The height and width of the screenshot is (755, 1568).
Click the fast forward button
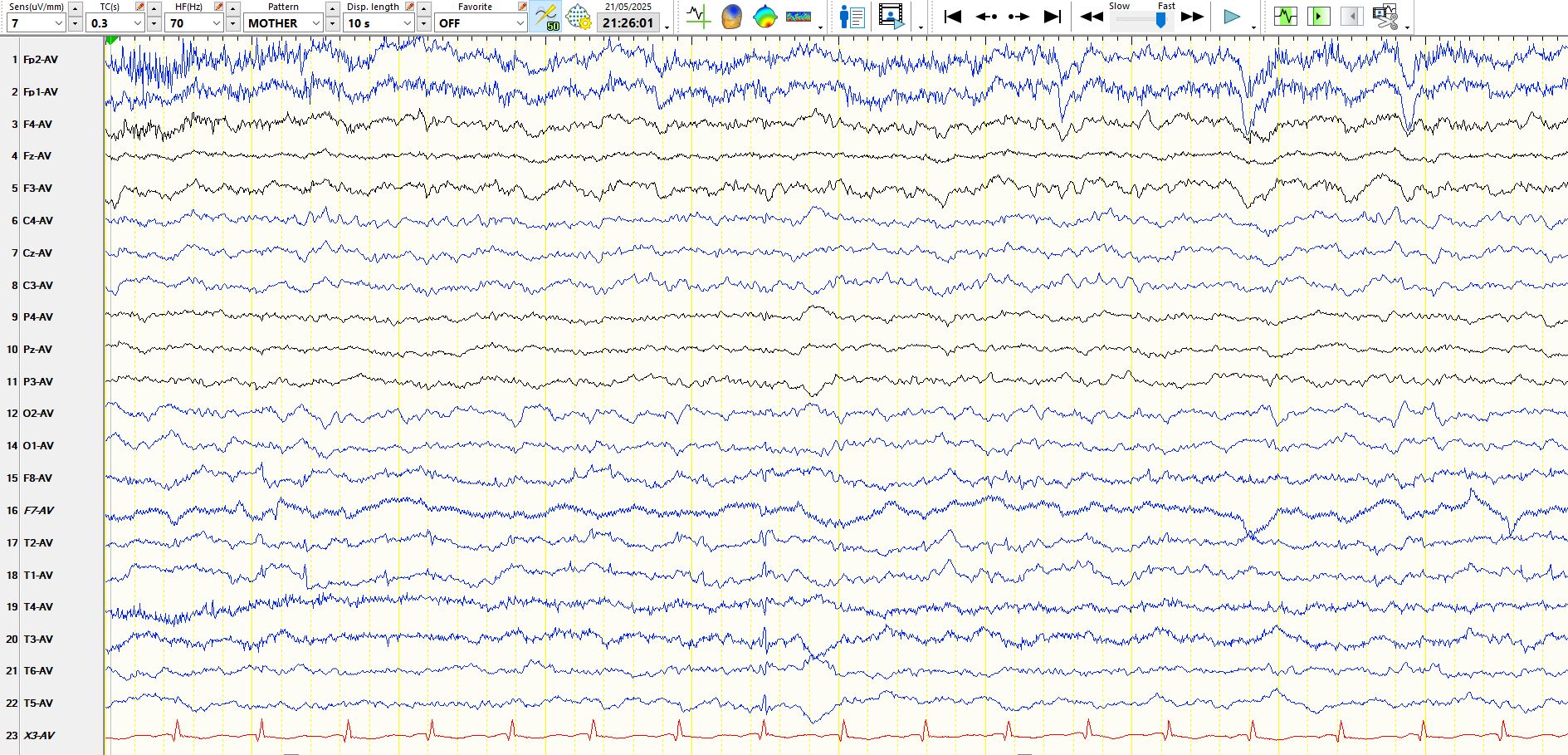(x=1193, y=17)
